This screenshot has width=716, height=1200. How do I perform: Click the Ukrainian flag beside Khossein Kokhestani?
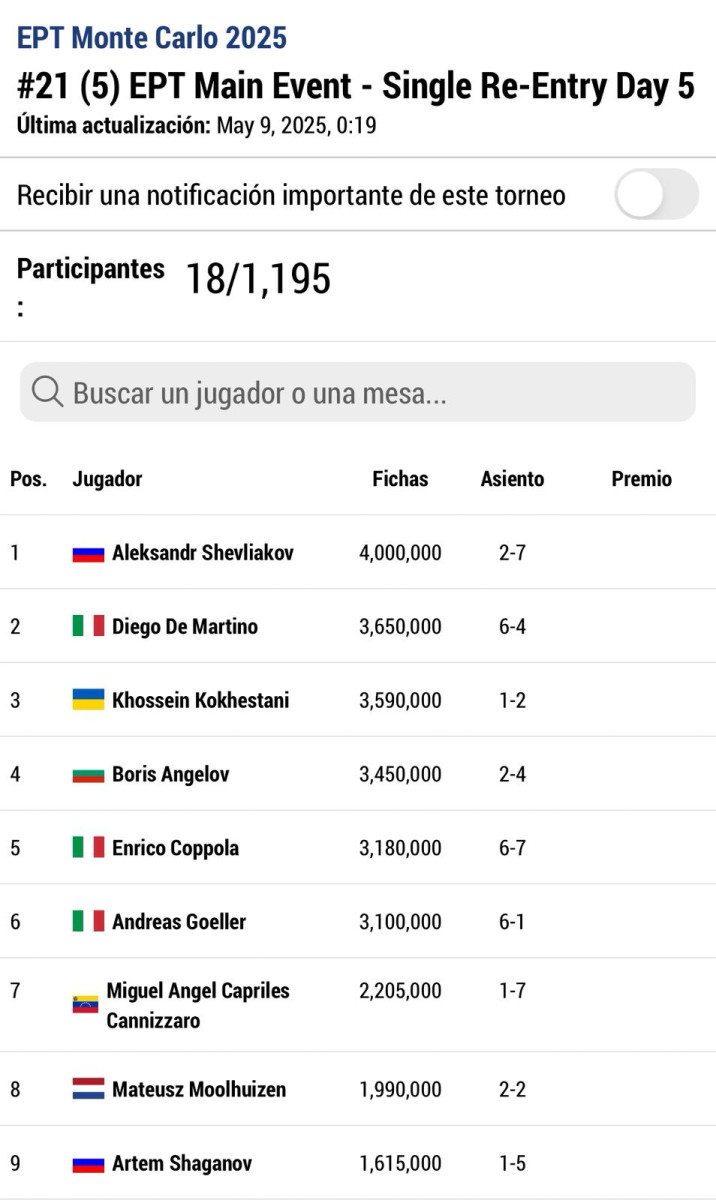pyautogui.click(x=88, y=700)
